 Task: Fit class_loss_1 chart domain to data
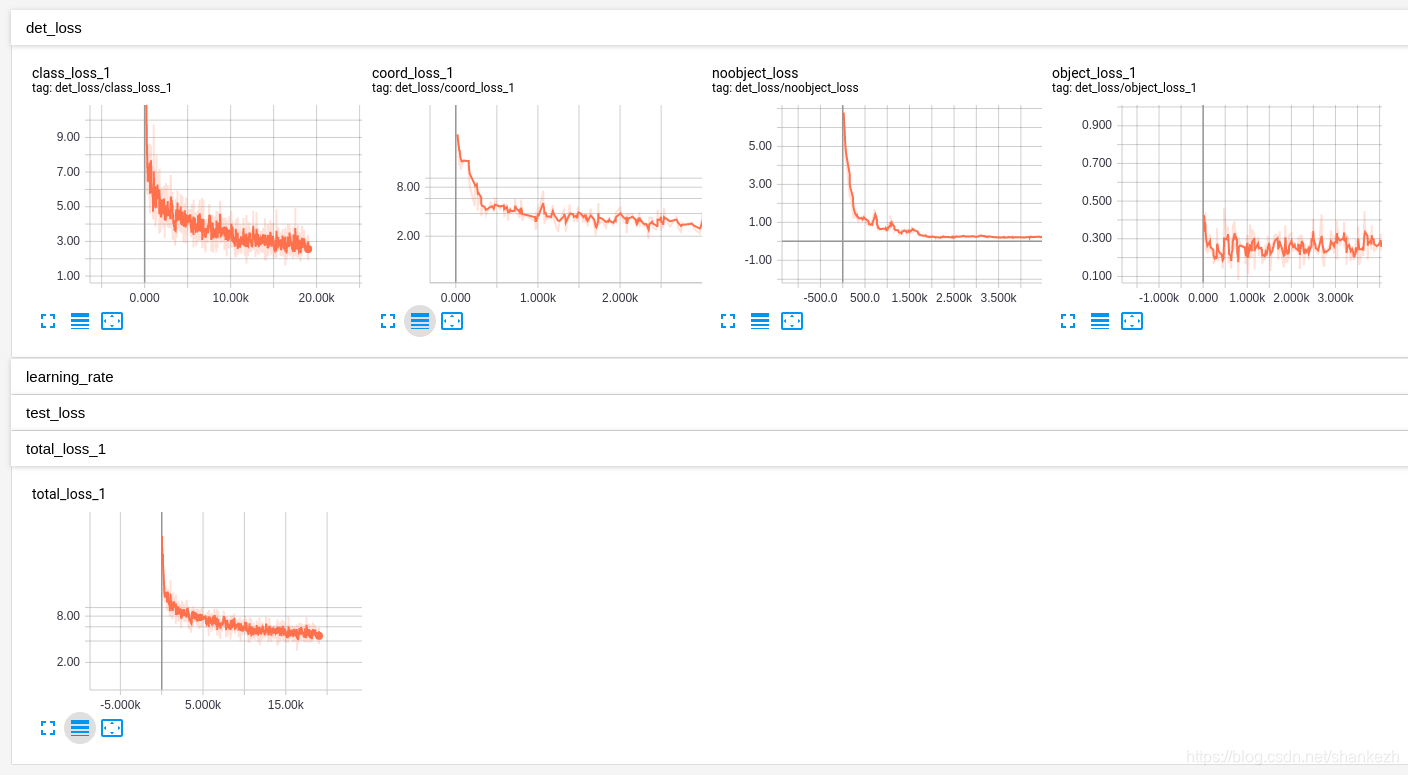(x=112, y=321)
